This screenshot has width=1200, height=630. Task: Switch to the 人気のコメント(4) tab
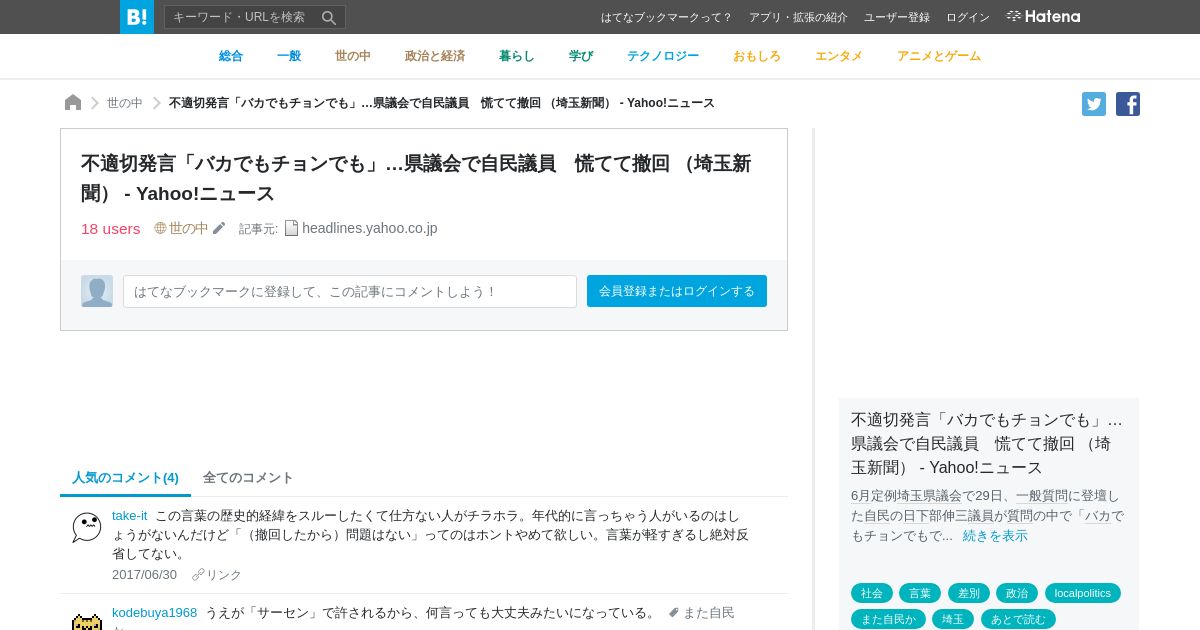click(125, 478)
